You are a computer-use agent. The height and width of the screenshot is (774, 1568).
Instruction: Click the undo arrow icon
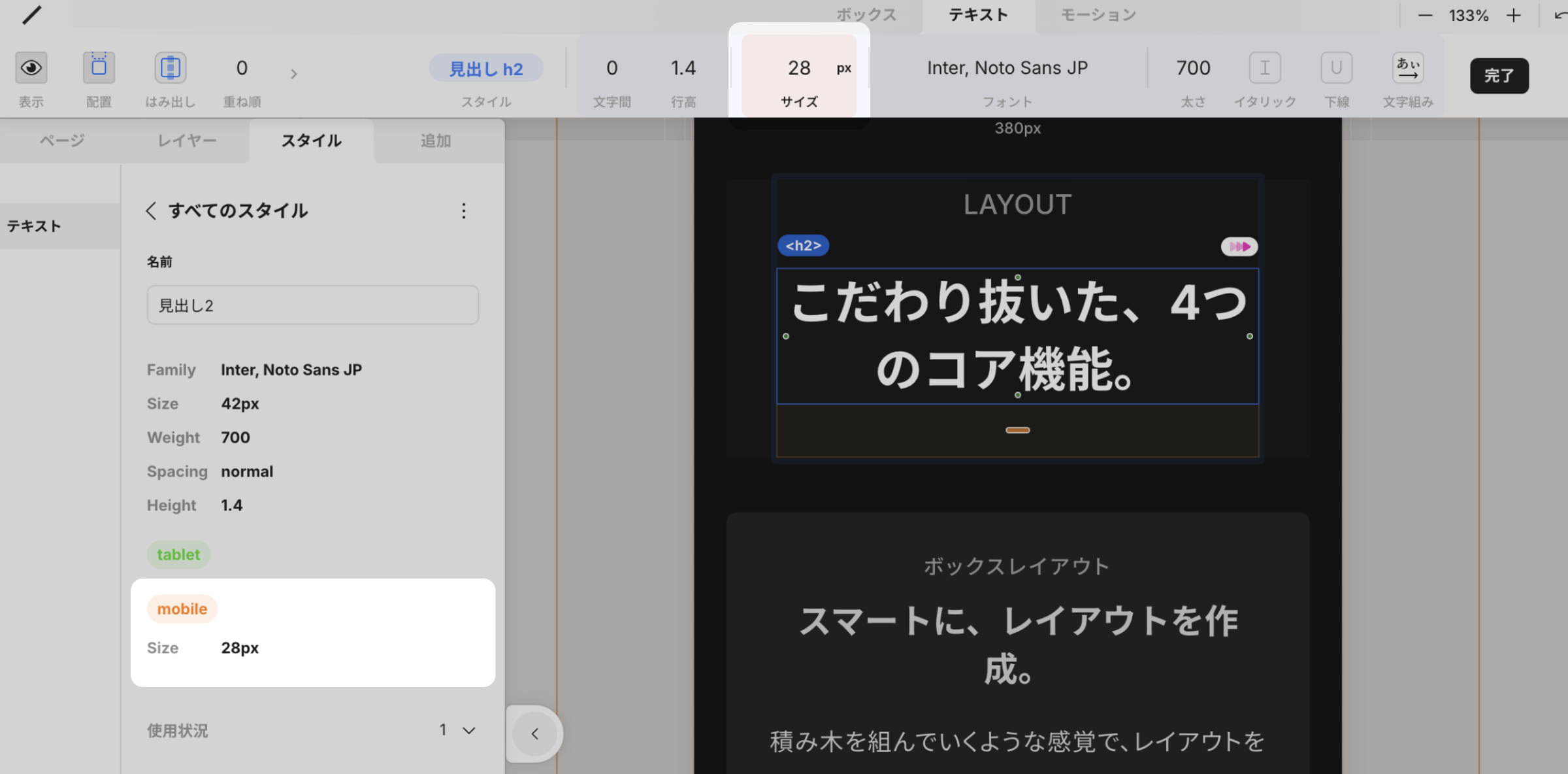(x=1560, y=16)
